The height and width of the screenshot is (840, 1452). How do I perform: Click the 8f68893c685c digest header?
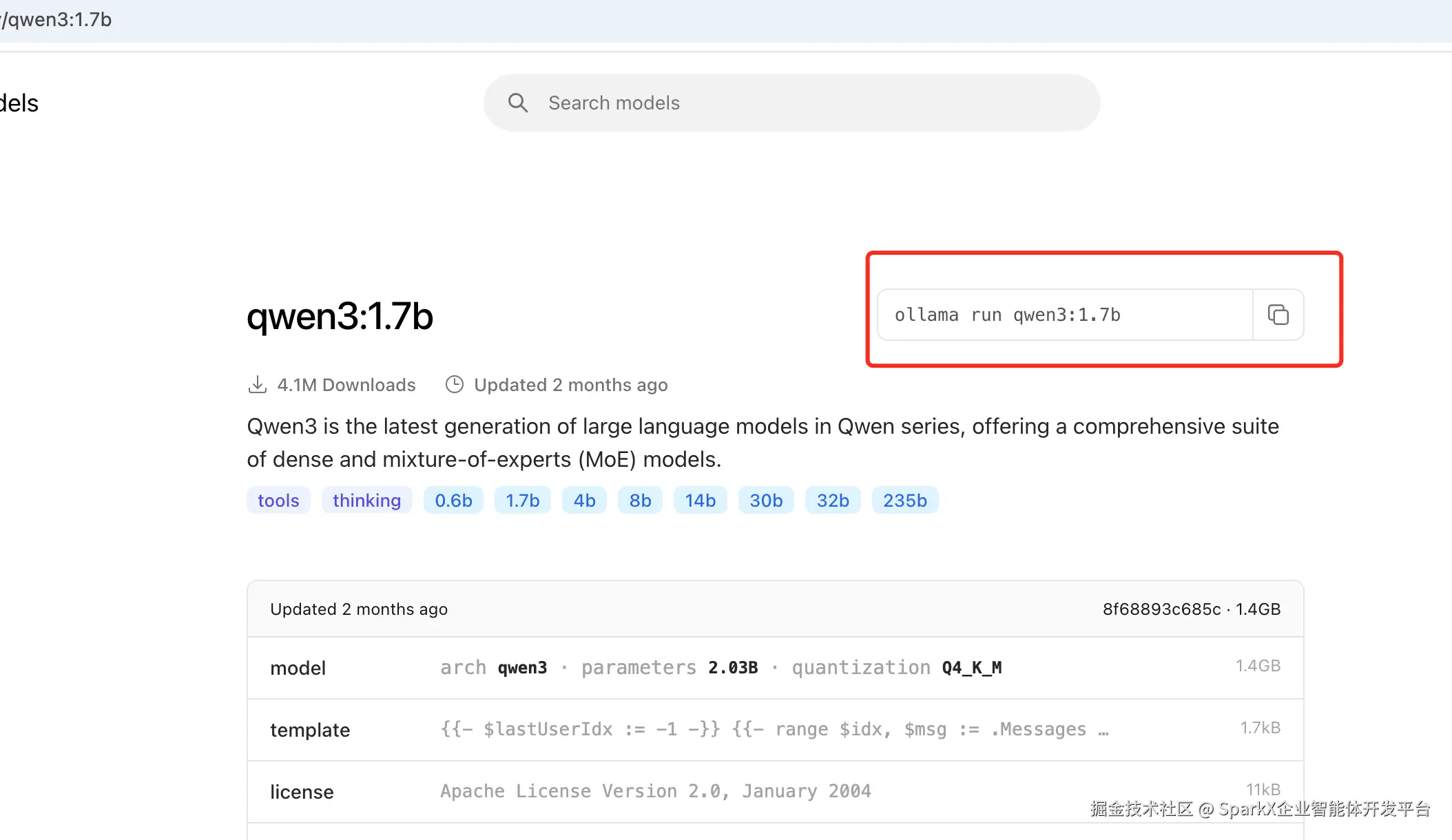point(1161,609)
